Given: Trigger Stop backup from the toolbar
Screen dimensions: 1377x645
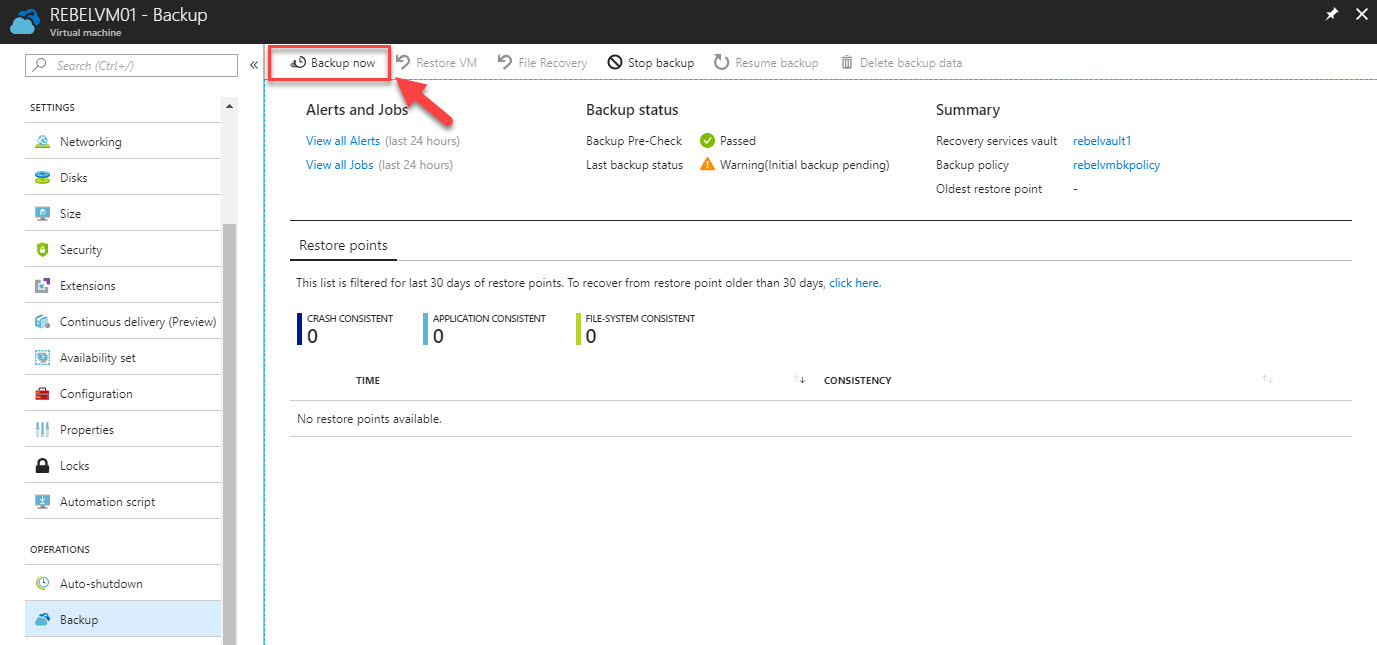Looking at the screenshot, I should pyautogui.click(x=650, y=61).
